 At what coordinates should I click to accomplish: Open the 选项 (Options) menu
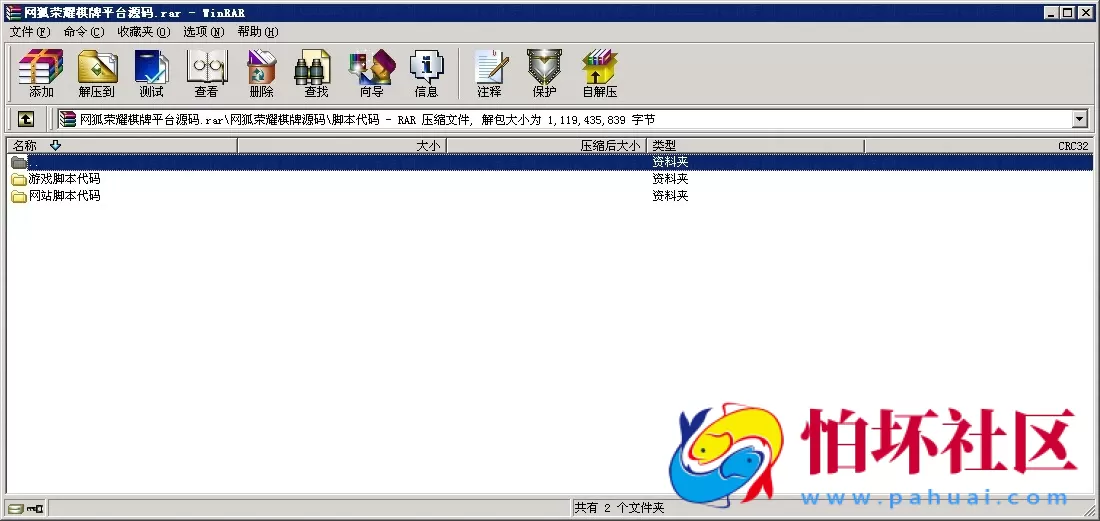(203, 32)
